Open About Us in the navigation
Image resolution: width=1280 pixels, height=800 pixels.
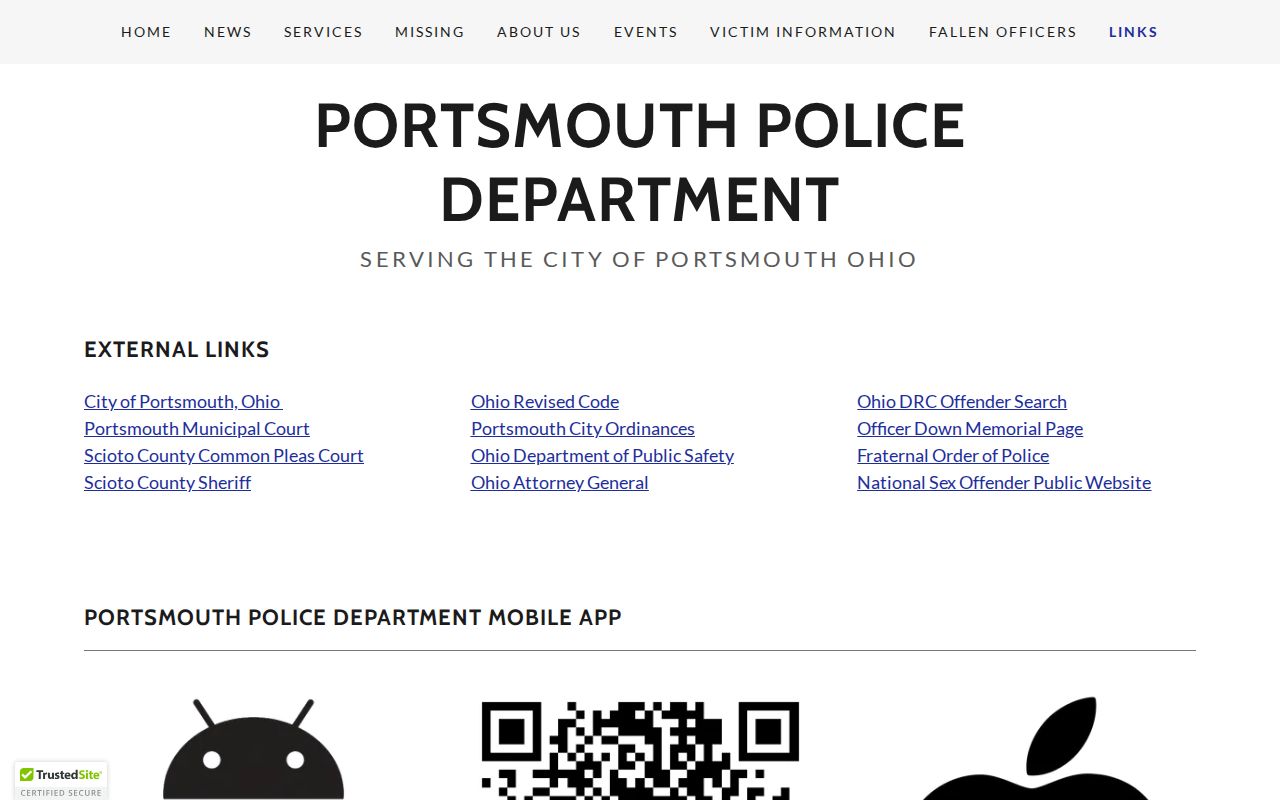[539, 32]
